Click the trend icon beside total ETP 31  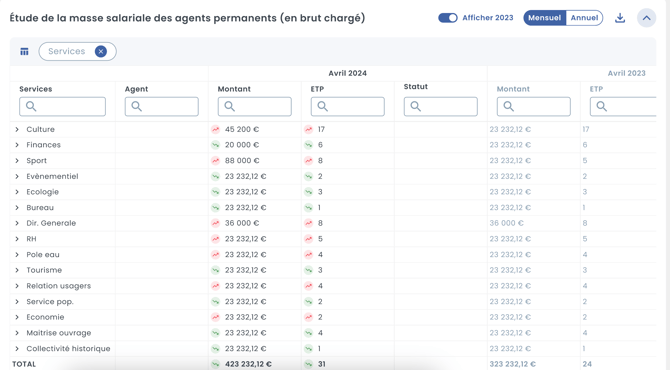tap(308, 364)
